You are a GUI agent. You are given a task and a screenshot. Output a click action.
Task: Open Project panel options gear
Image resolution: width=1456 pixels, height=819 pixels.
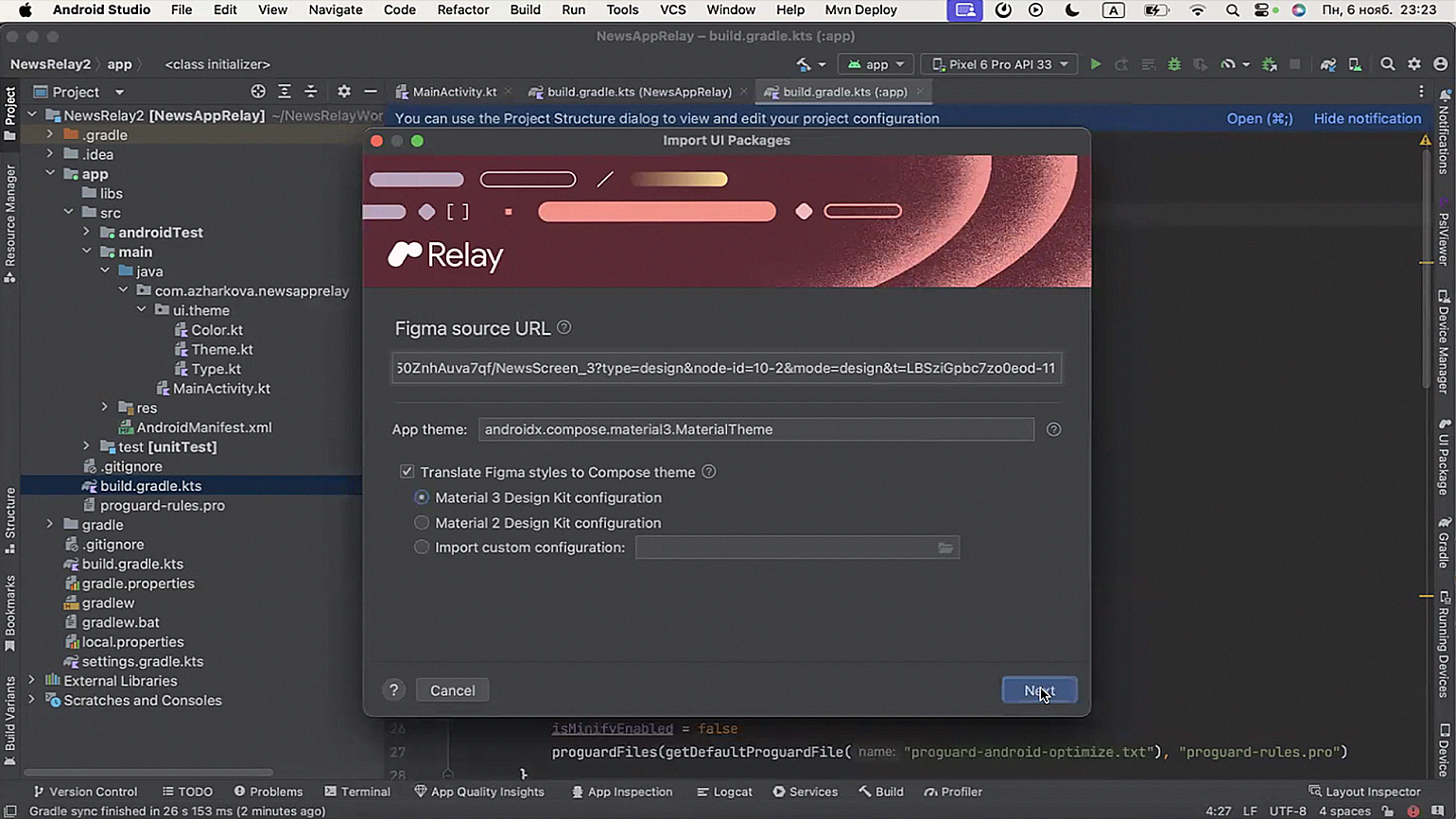(344, 92)
